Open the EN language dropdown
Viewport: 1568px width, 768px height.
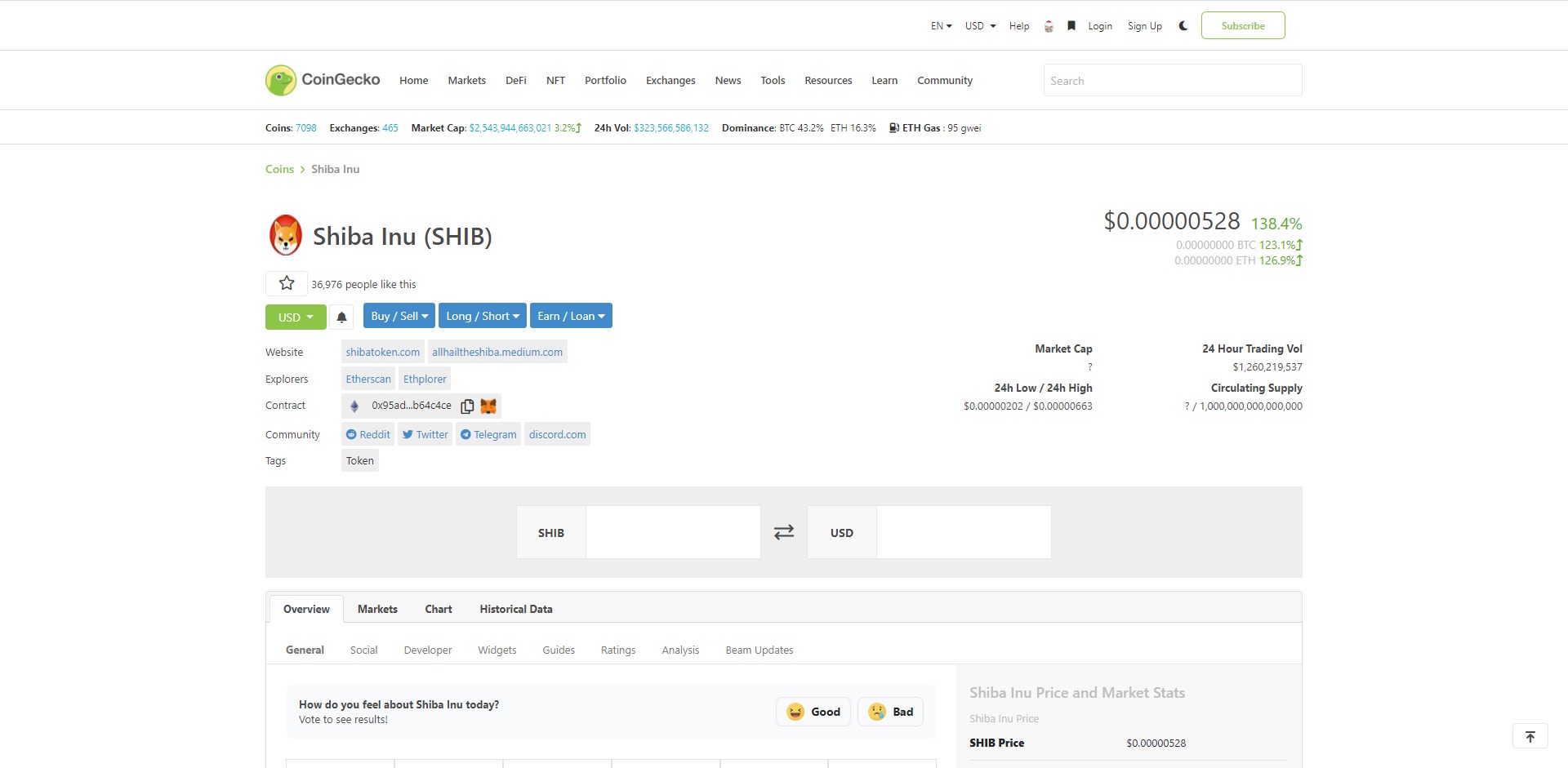[x=942, y=26]
